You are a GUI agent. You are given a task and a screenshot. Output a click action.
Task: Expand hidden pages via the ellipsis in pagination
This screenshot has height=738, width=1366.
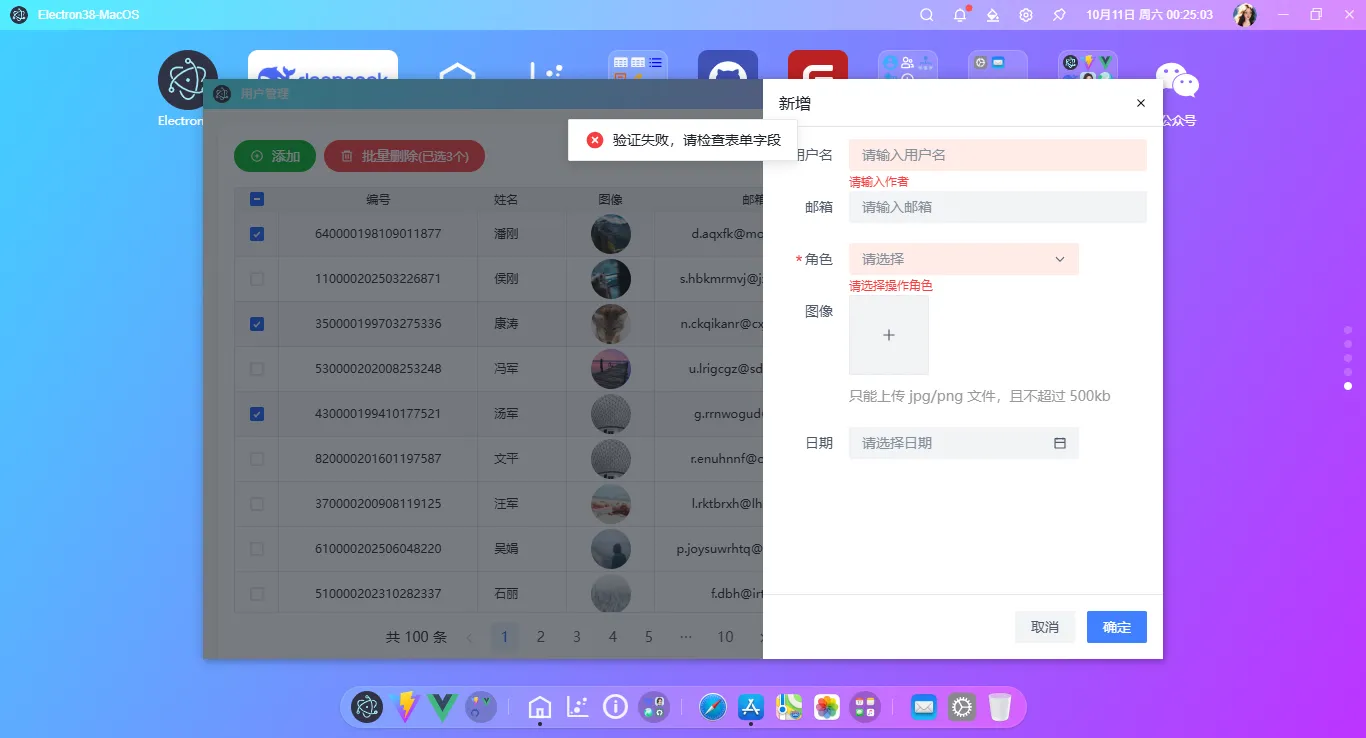685,636
